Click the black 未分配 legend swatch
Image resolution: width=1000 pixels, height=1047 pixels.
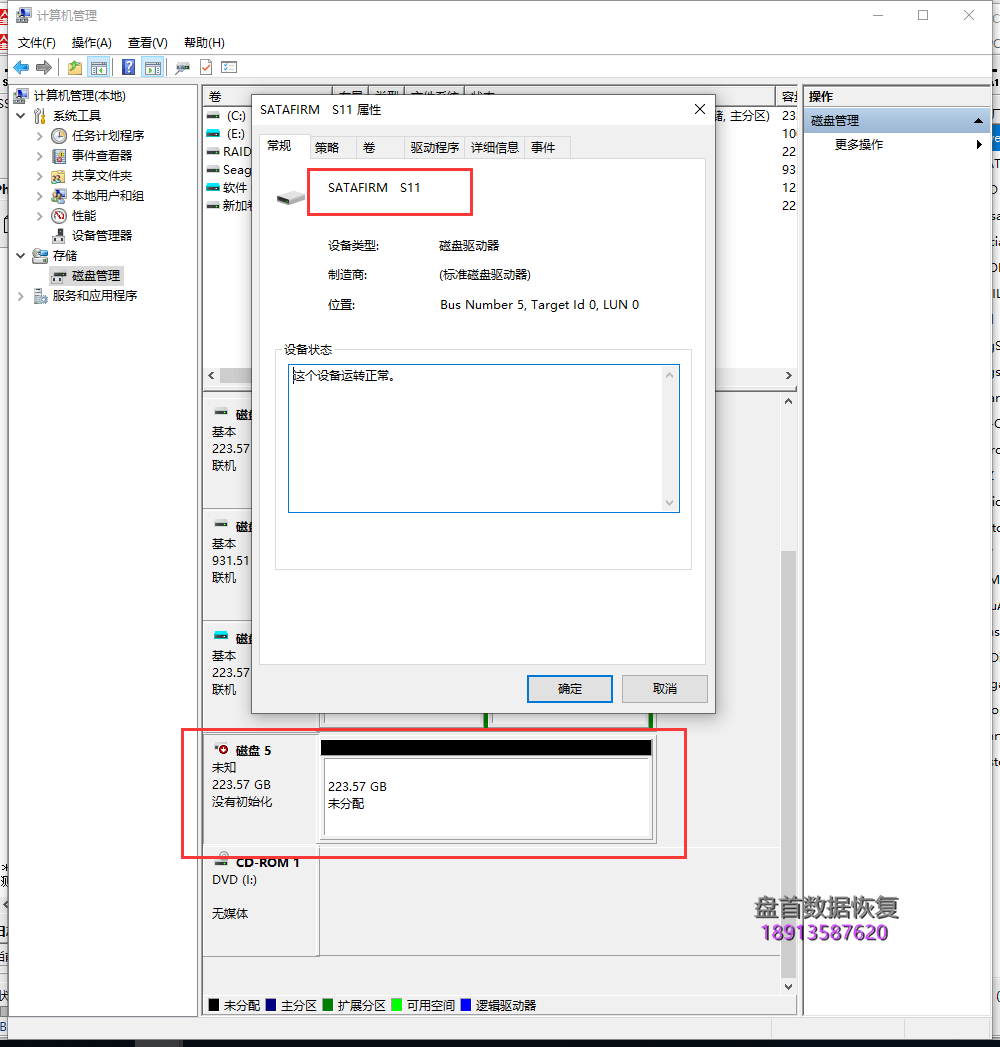(214, 1005)
